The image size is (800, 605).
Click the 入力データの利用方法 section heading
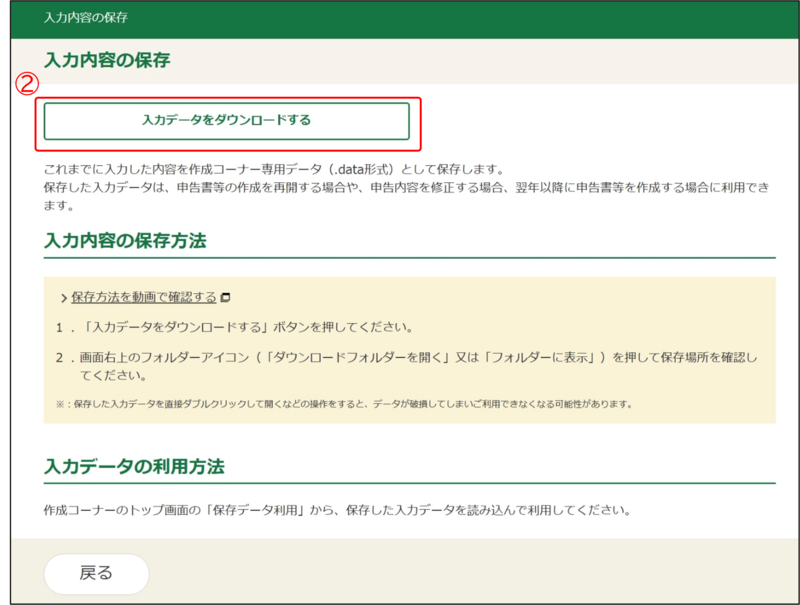[134, 466]
